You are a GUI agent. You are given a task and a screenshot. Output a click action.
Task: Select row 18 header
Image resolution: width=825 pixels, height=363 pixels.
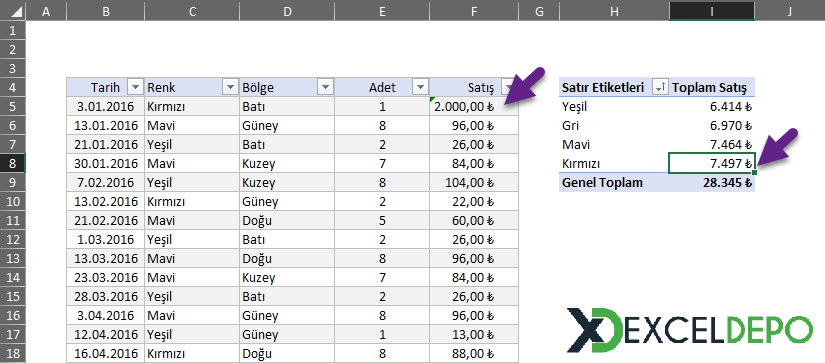click(13, 353)
